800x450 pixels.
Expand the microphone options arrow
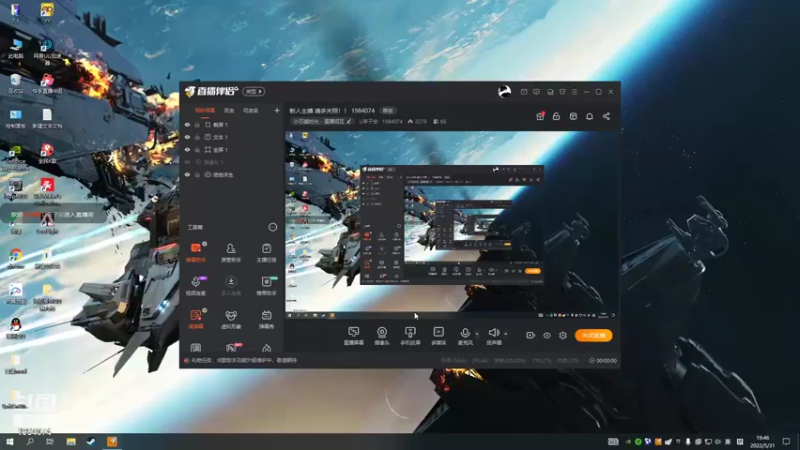477,334
